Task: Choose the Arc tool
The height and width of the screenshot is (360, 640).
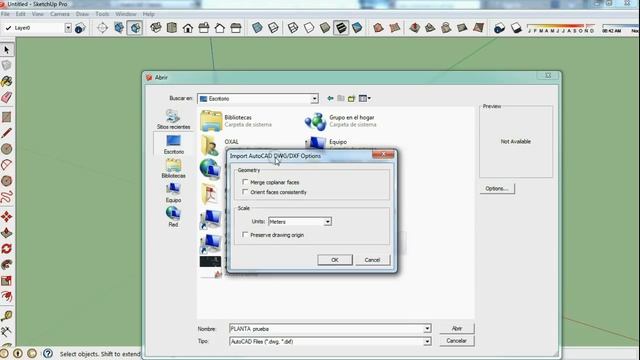Action: [x=7, y=165]
